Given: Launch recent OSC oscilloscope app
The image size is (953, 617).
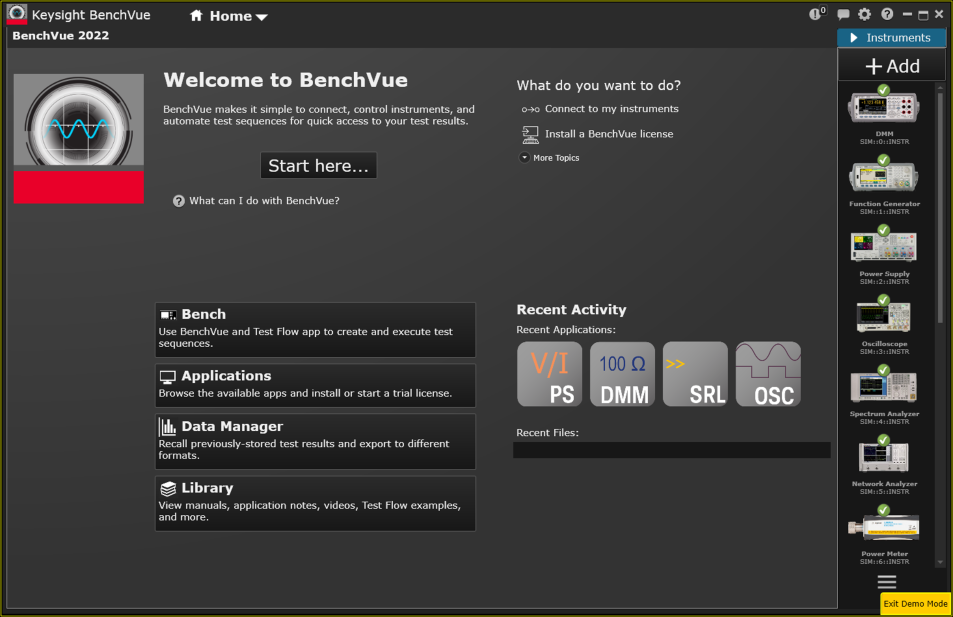Looking at the screenshot, I should tap(768, 374).
